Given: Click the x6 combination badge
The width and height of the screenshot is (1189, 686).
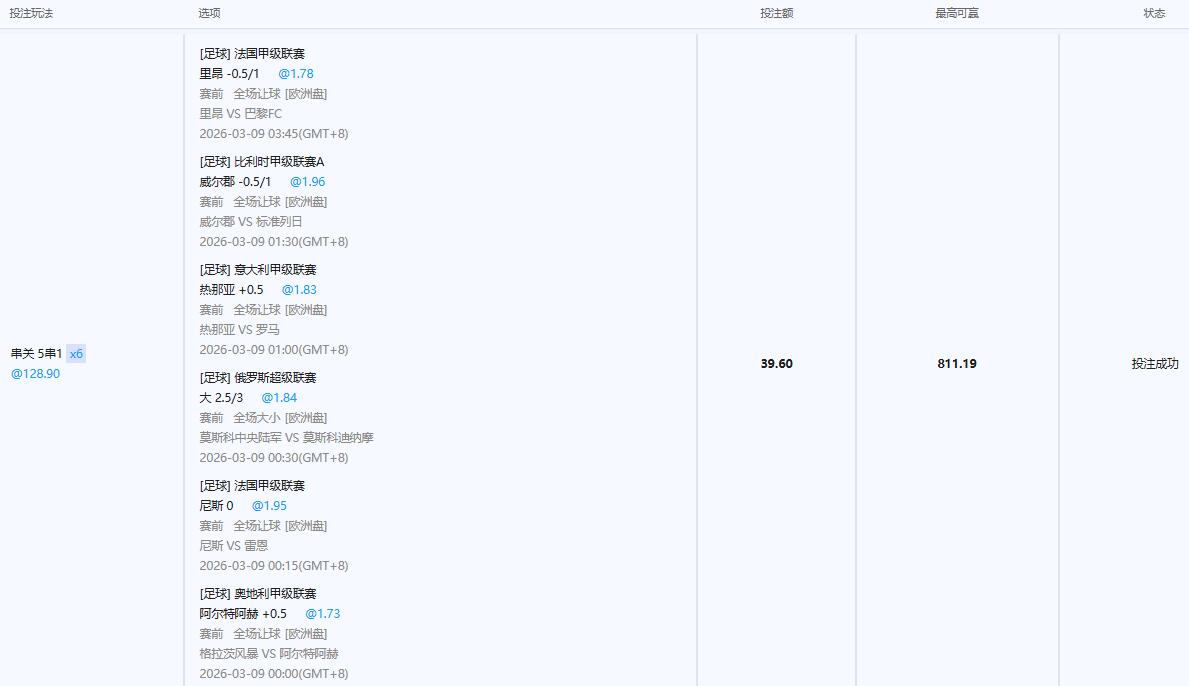Looking at the screenshot, I should coord(77,354).
